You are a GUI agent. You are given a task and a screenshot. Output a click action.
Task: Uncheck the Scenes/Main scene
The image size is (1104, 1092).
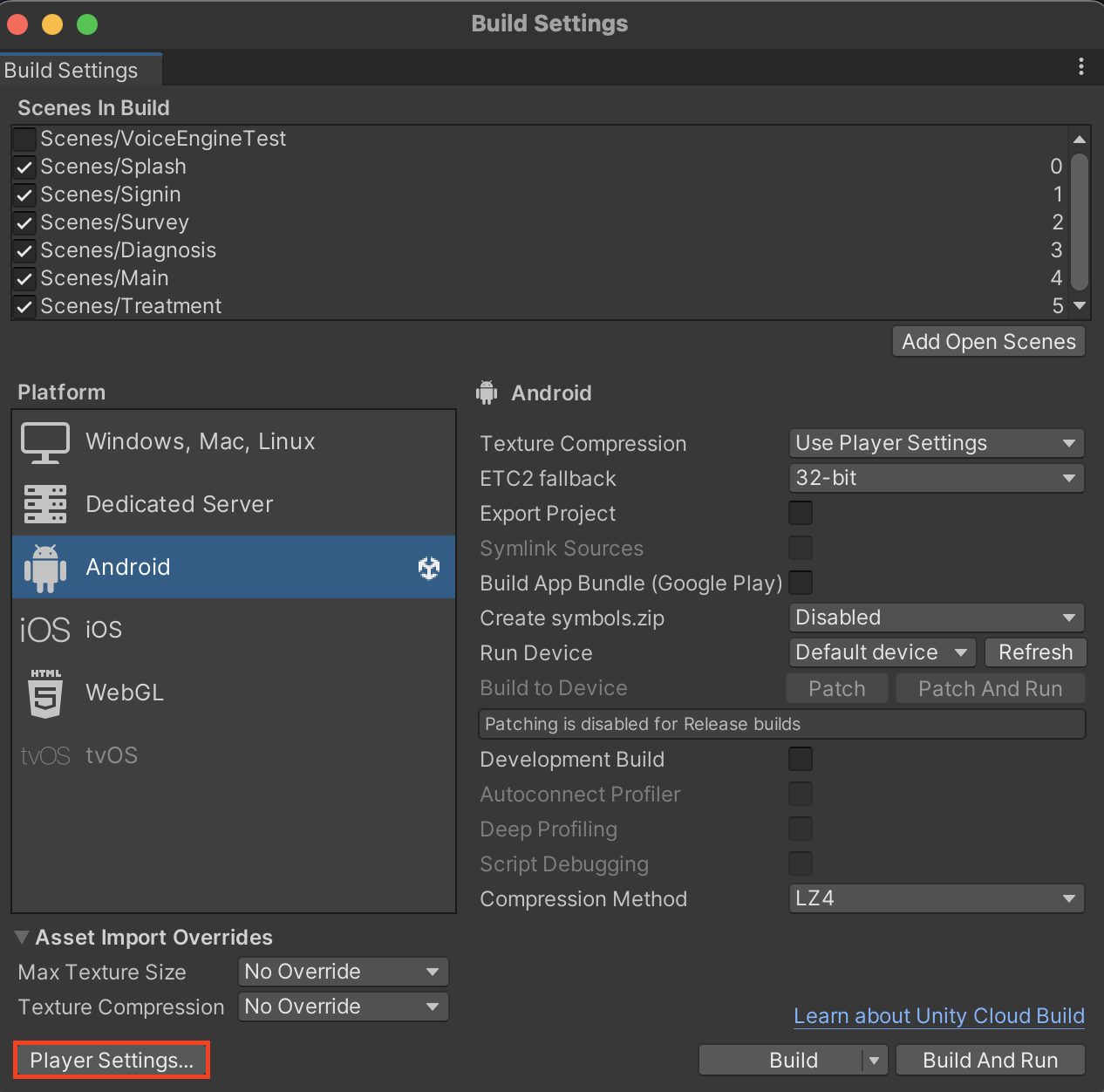(x=24, y=278)
